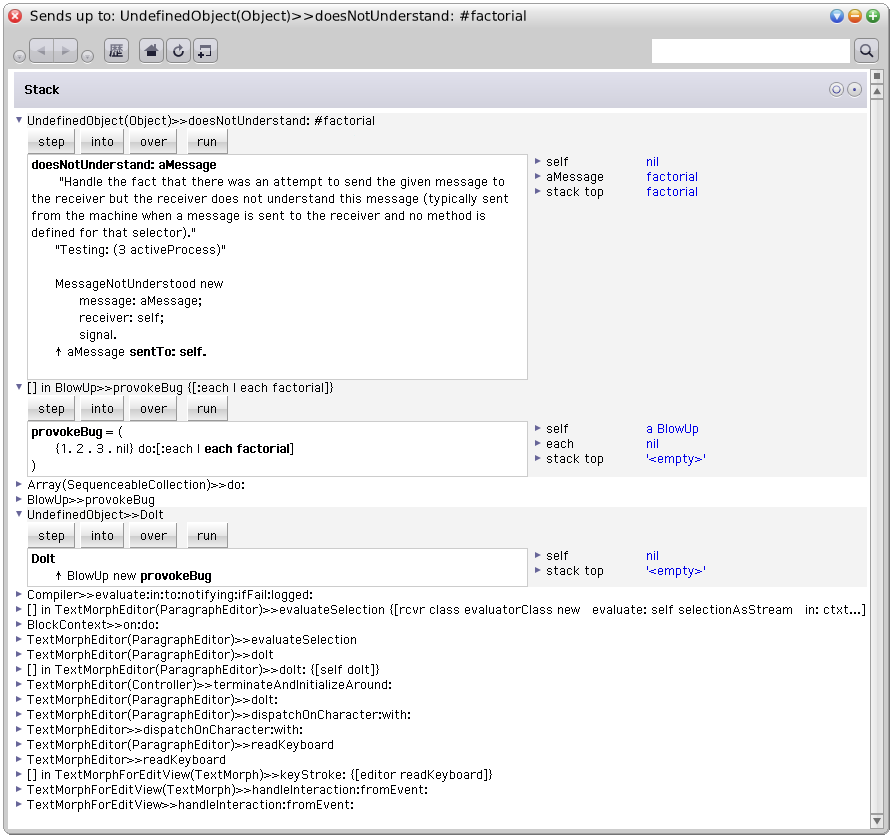Click 'BlowUp new provokeBug' in the DoIt source
The height and width of the screenshot is (839, 892).
(139, 576)
